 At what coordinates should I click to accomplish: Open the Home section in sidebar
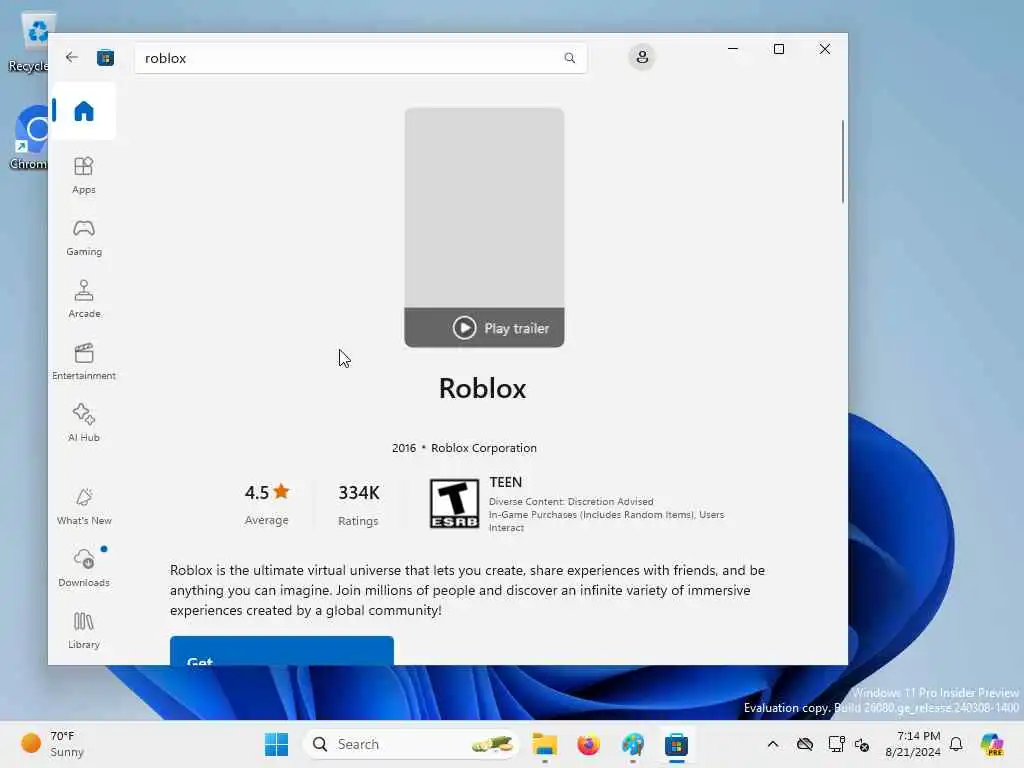coord(84,111)
